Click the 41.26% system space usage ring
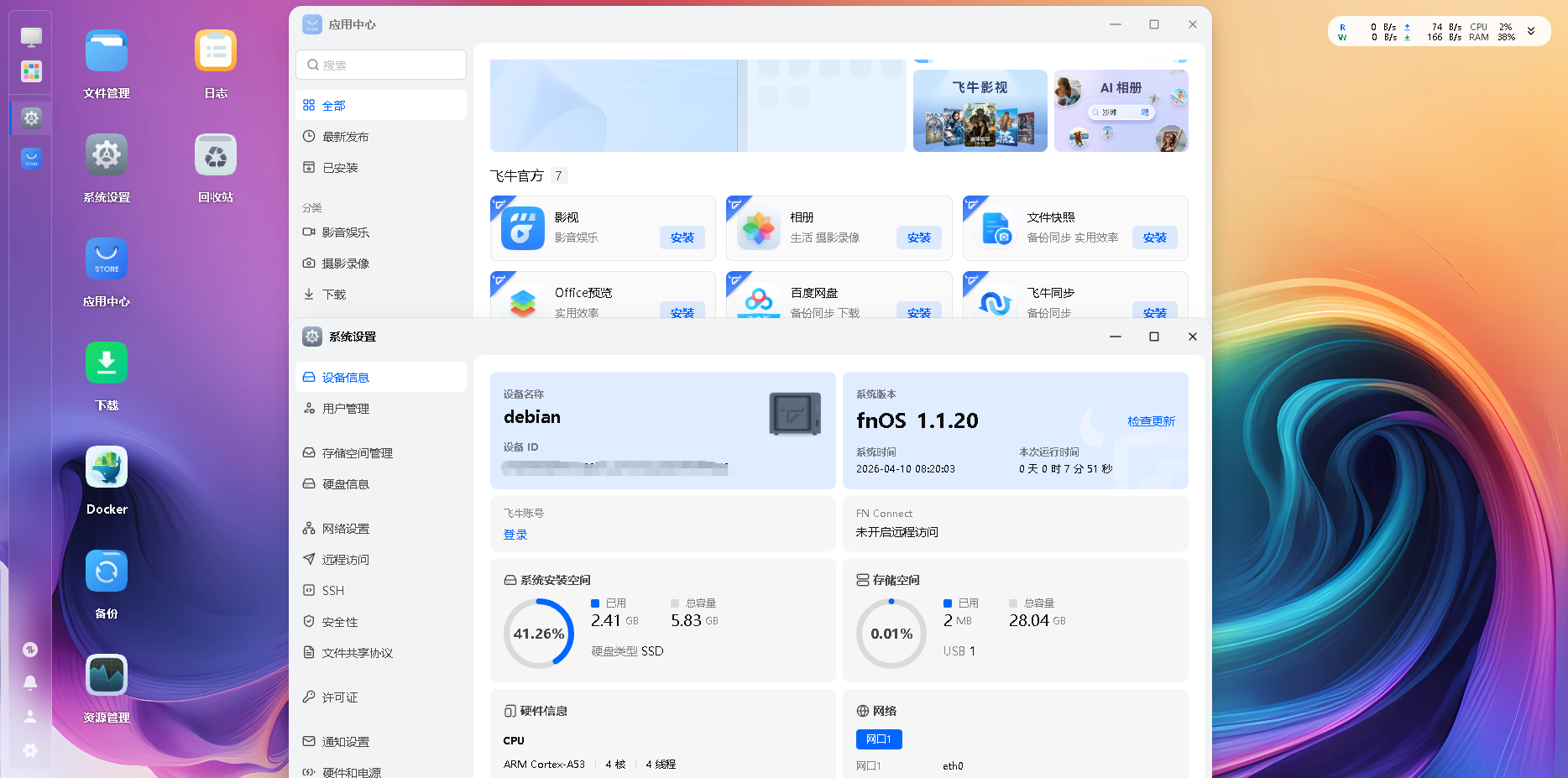 (x=539, y=634)
